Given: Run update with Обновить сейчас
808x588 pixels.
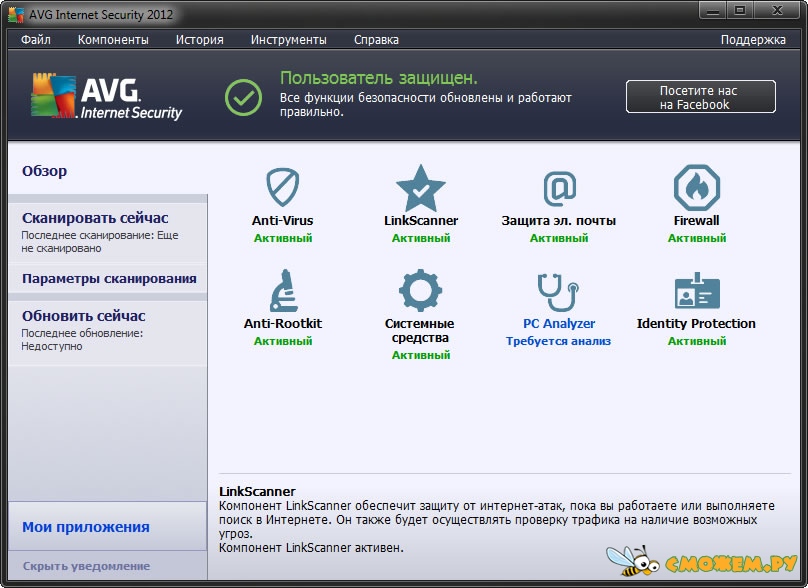Looking at the screenshot, I should [x=83, y=316].
